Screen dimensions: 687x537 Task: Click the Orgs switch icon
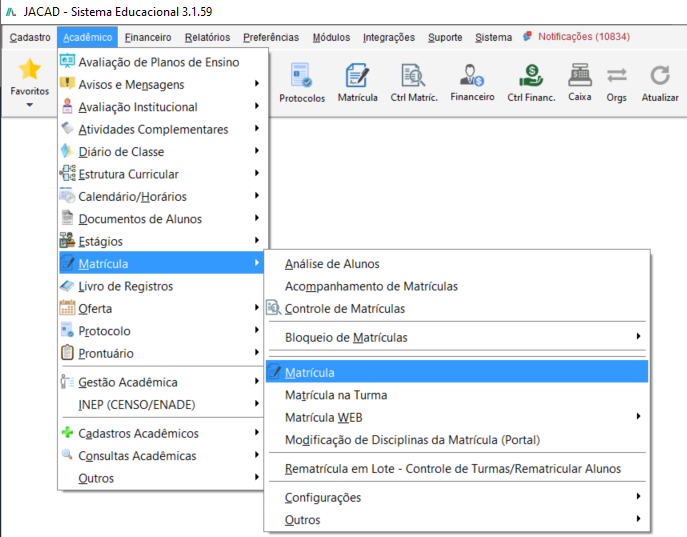click(x=616, y=75)
